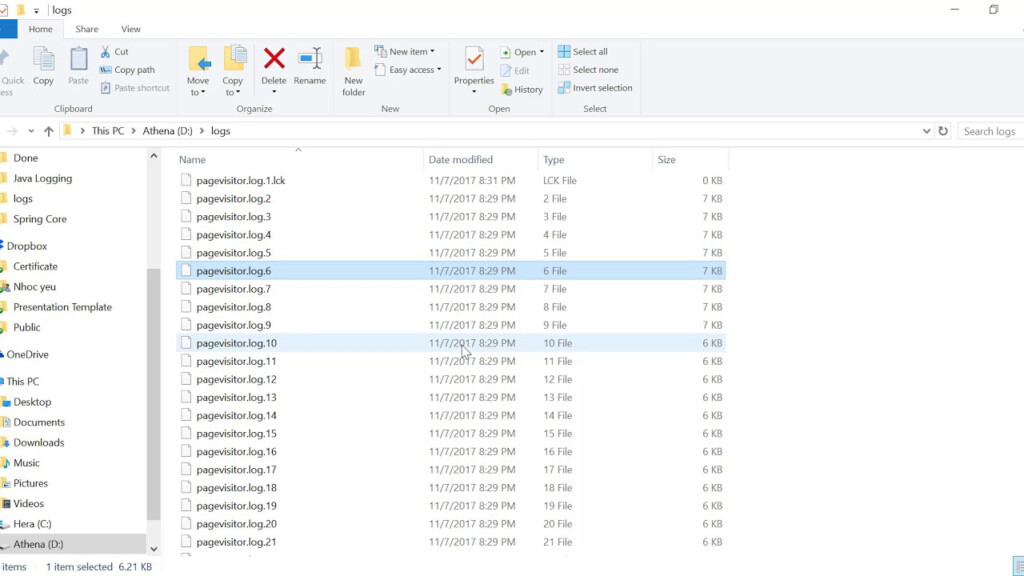Select OneDrive in navigation pane
The image size is (1024, 576).
(27, 354)
